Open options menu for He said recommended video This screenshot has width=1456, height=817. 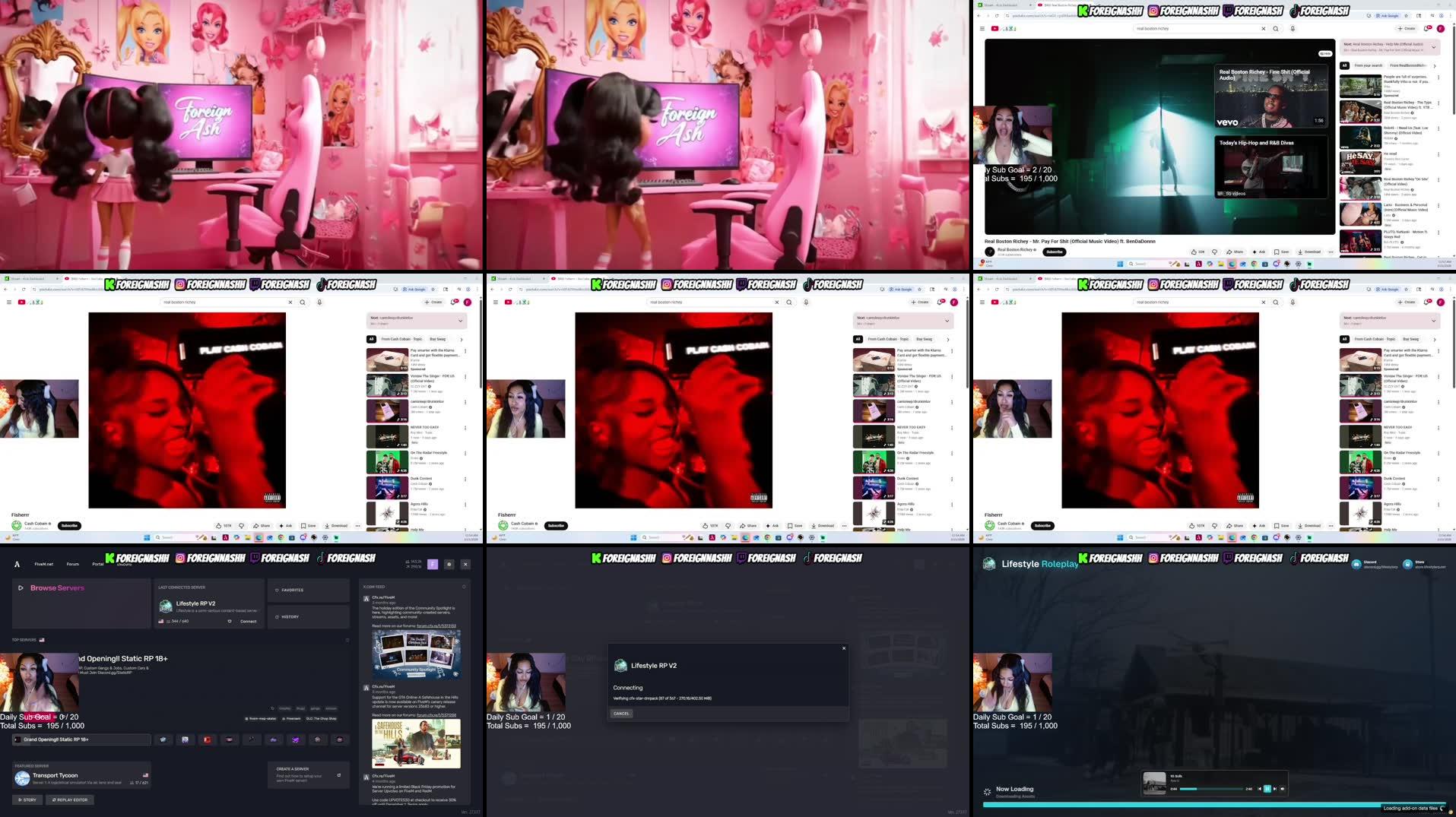1438,154
